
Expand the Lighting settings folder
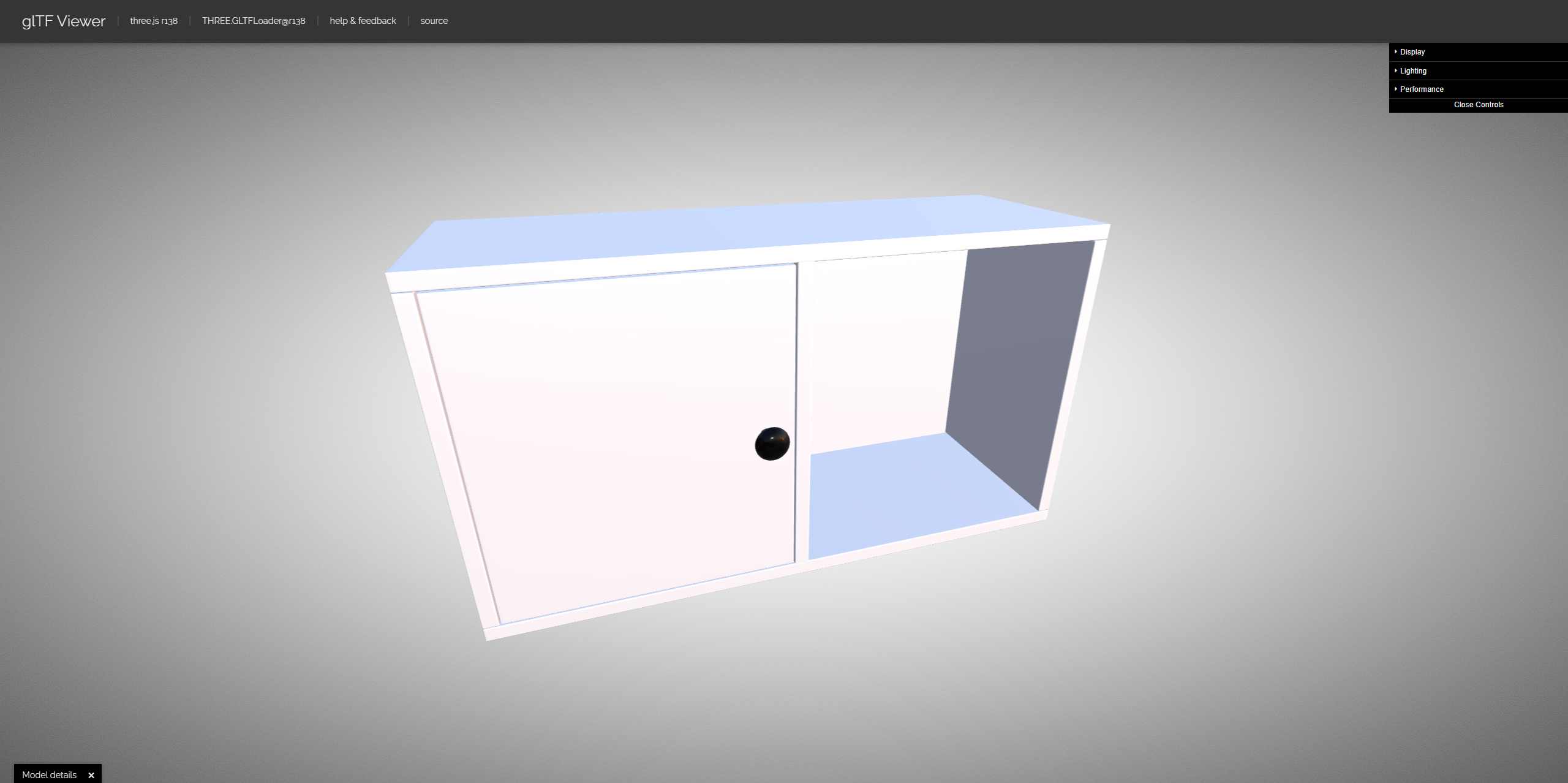(x=1412, y=71)
